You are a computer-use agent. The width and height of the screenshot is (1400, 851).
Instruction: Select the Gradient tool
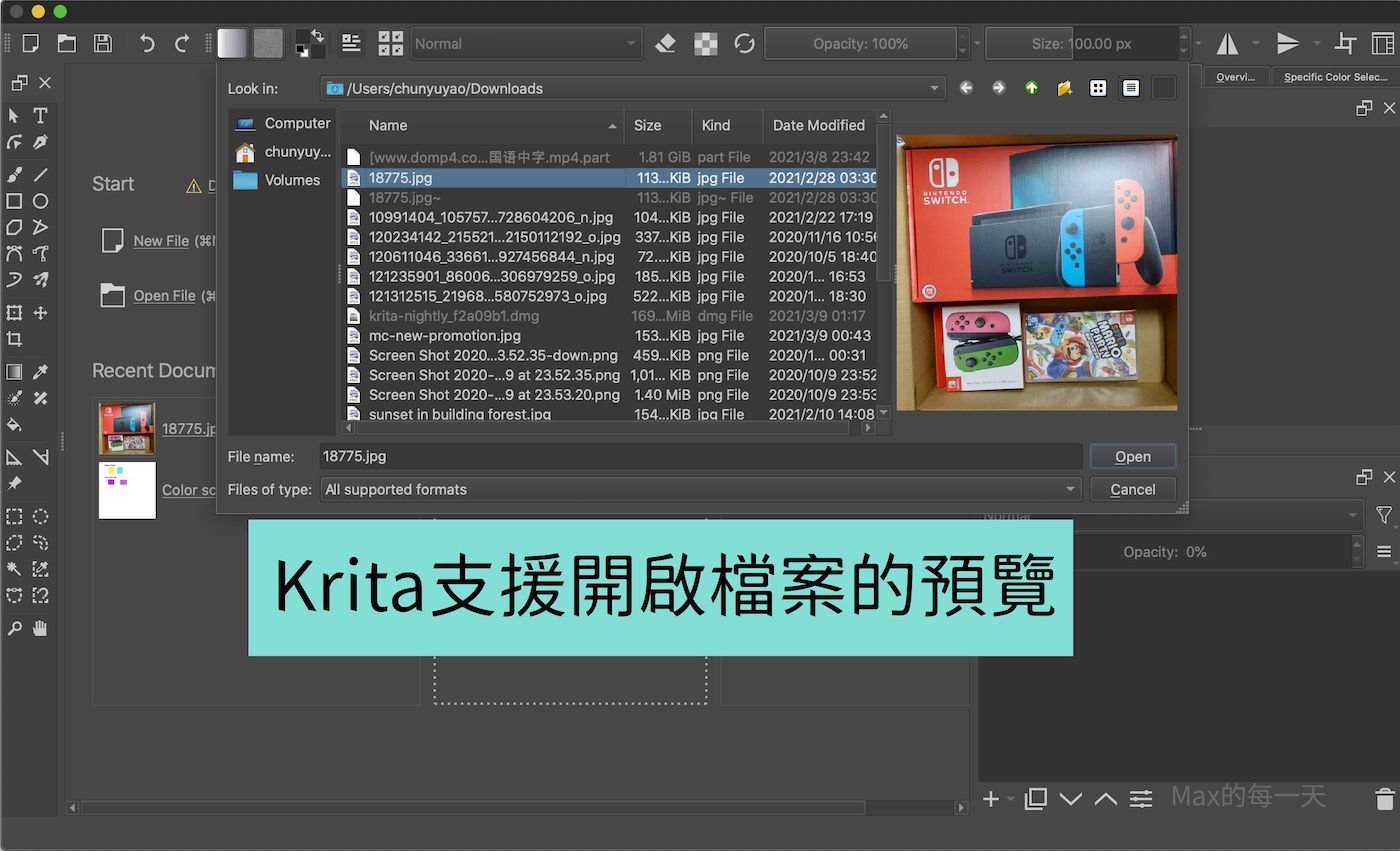point(14,372)
